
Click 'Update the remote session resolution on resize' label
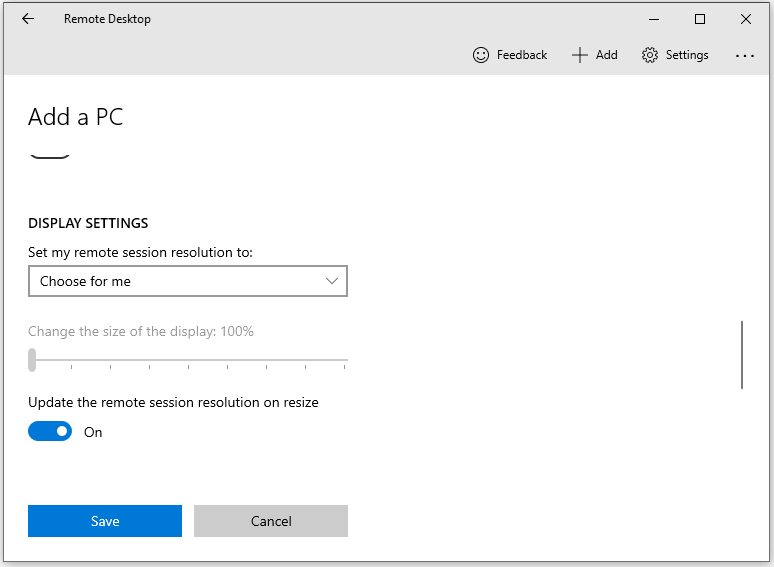coord(173,402)
